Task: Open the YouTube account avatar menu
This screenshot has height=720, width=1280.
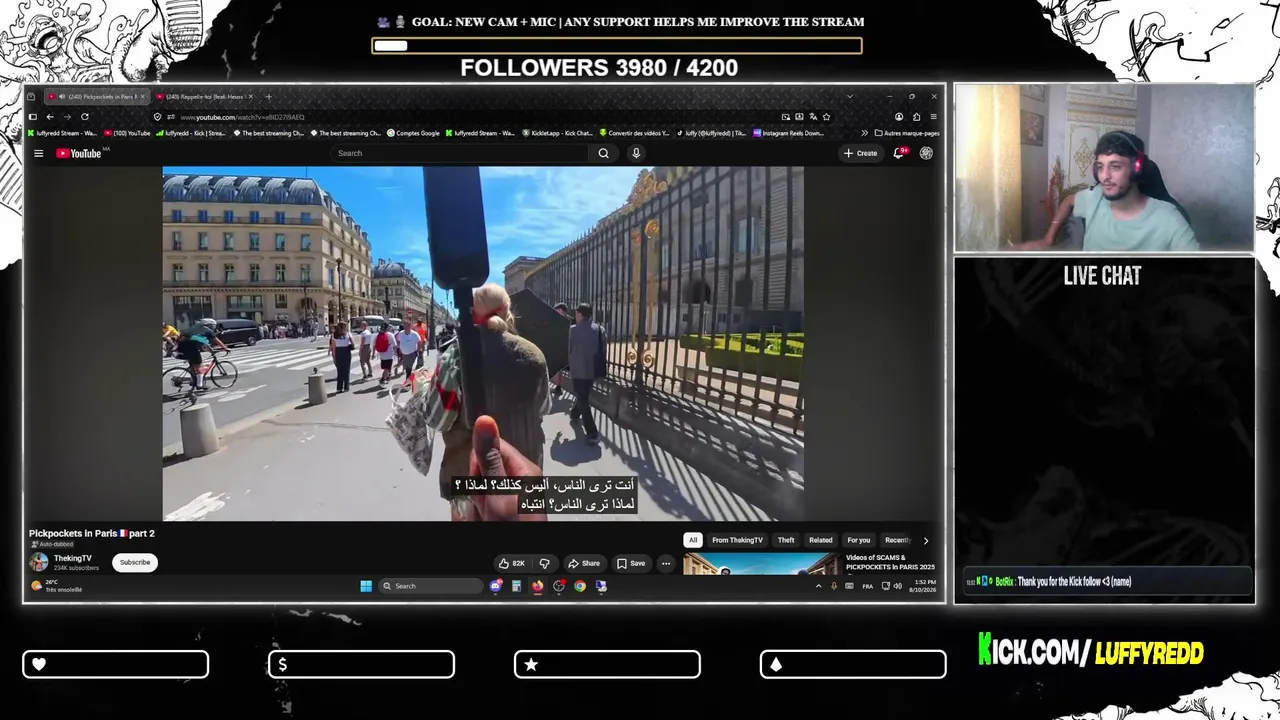Action: coord(926,153)
